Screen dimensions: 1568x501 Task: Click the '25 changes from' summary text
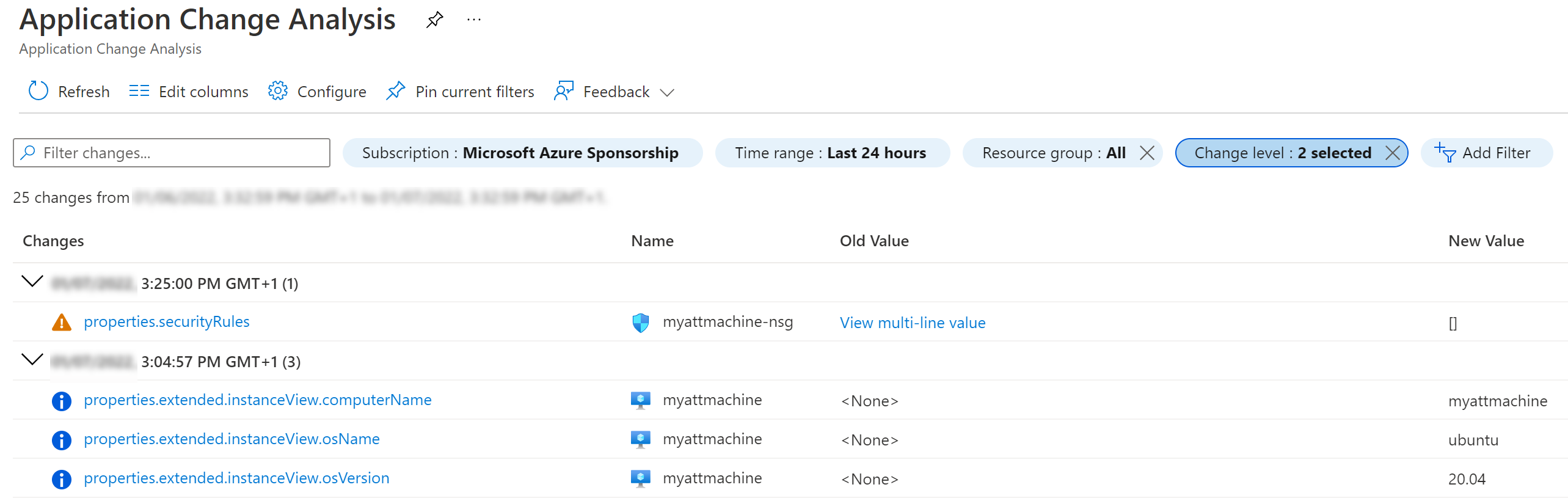[71, 198]
